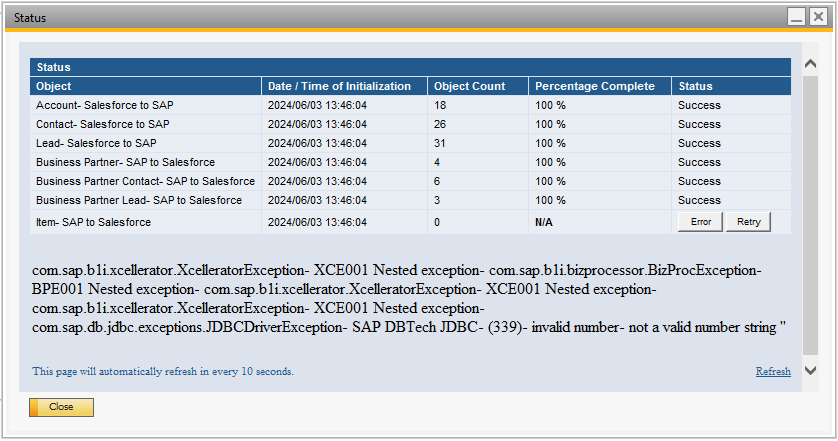This screenshot has width=838, height=441.
Task: Open the Error details for the Item row
Action: click(x=701, y=222)
